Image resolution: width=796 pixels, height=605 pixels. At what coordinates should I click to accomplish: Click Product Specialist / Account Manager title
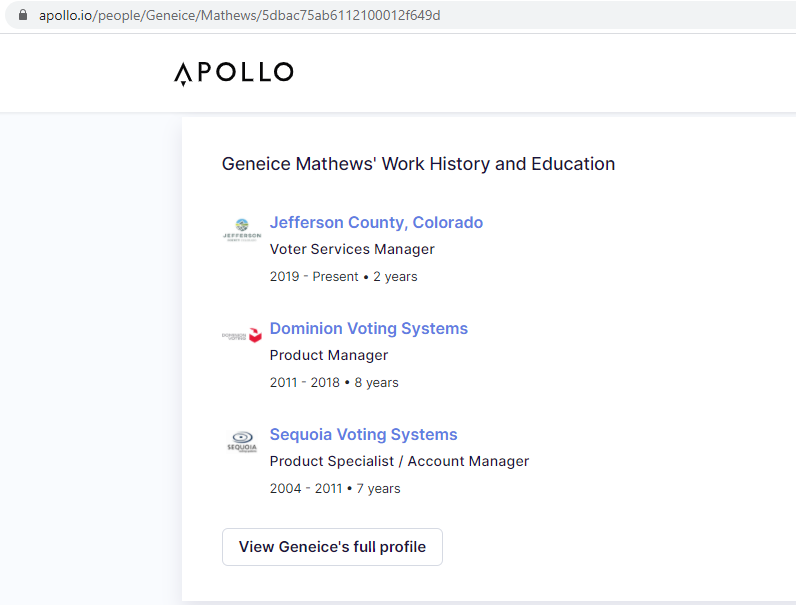399,461
